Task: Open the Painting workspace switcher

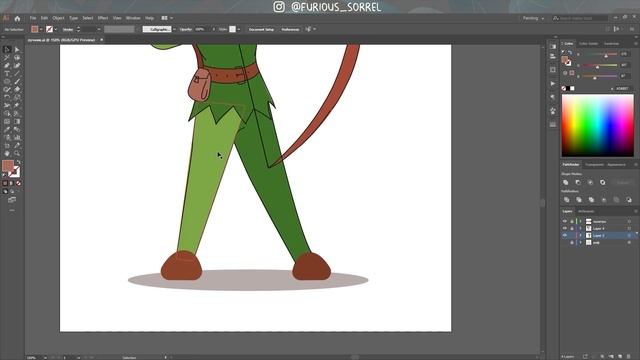Action: coord(533,18)
